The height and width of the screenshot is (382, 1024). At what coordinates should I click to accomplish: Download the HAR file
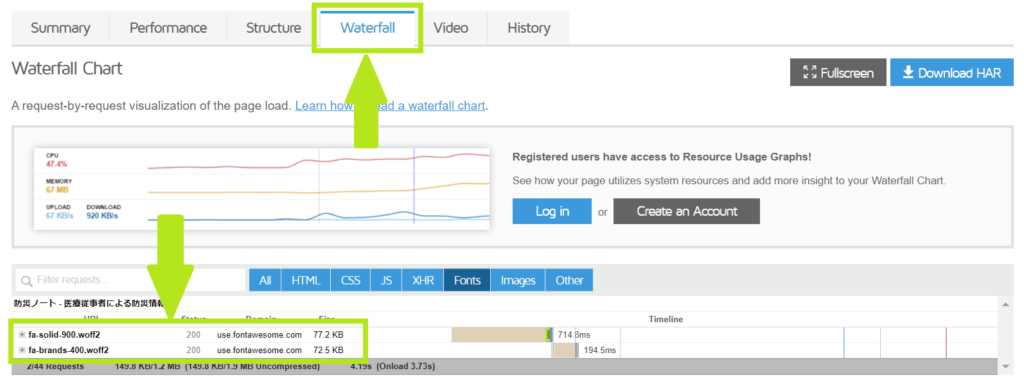pyautogui.click(x=952, y=72)
